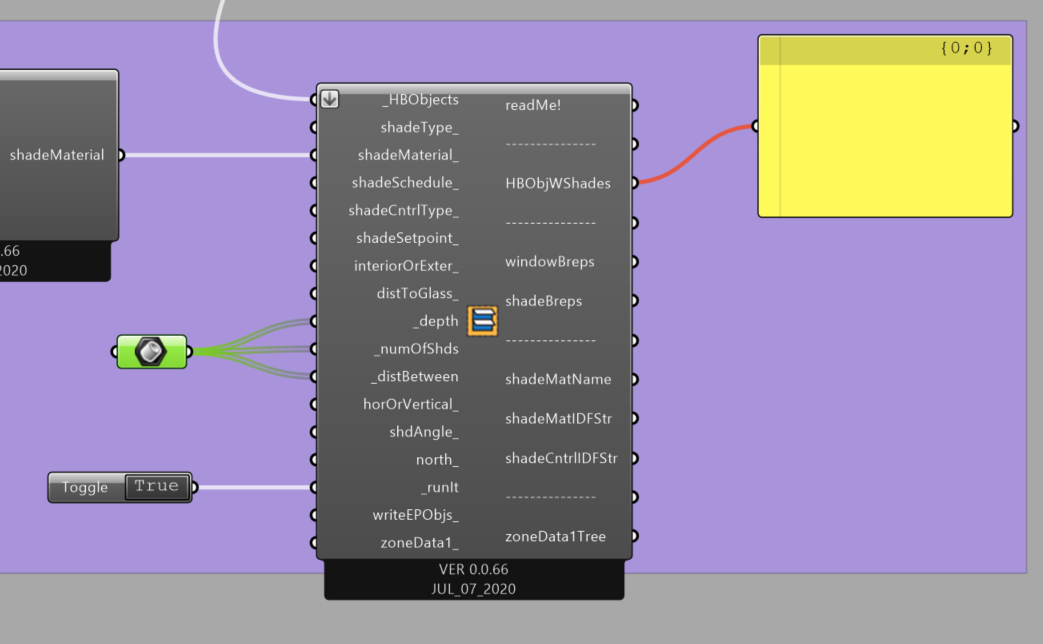Viewport: 1043px width, 644px height.
Task: Click the writeEPObjs_ input parameter
Action: point(415,515)
